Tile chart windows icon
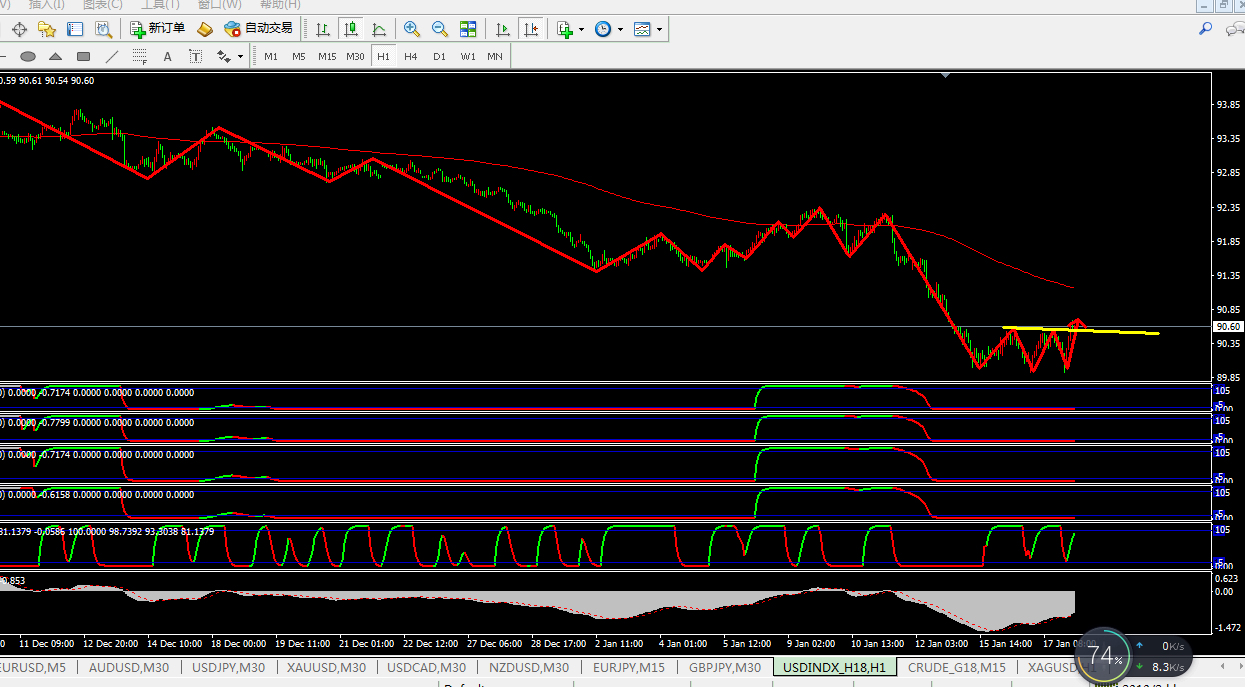Viewport: 1245px width, 687px height. 468,29
